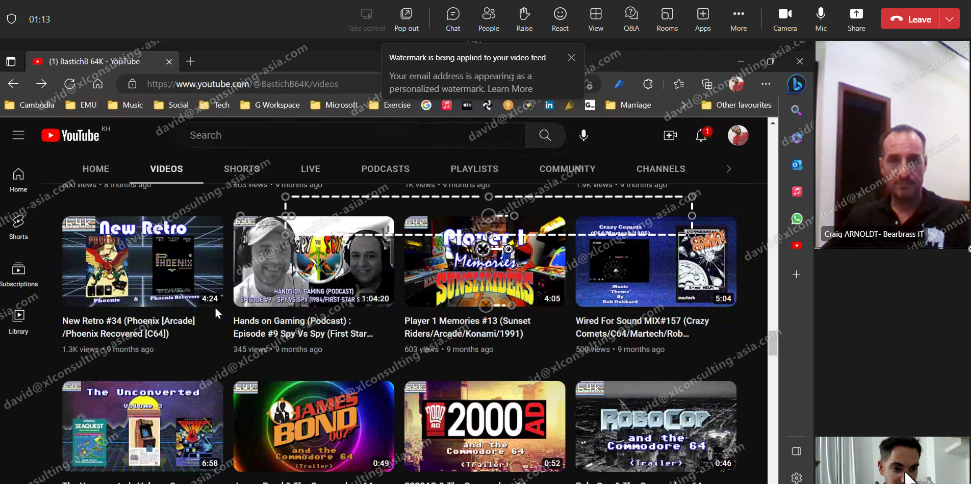
Task: Expand the Leave button dropdown arrow
Action: point(949,19)
